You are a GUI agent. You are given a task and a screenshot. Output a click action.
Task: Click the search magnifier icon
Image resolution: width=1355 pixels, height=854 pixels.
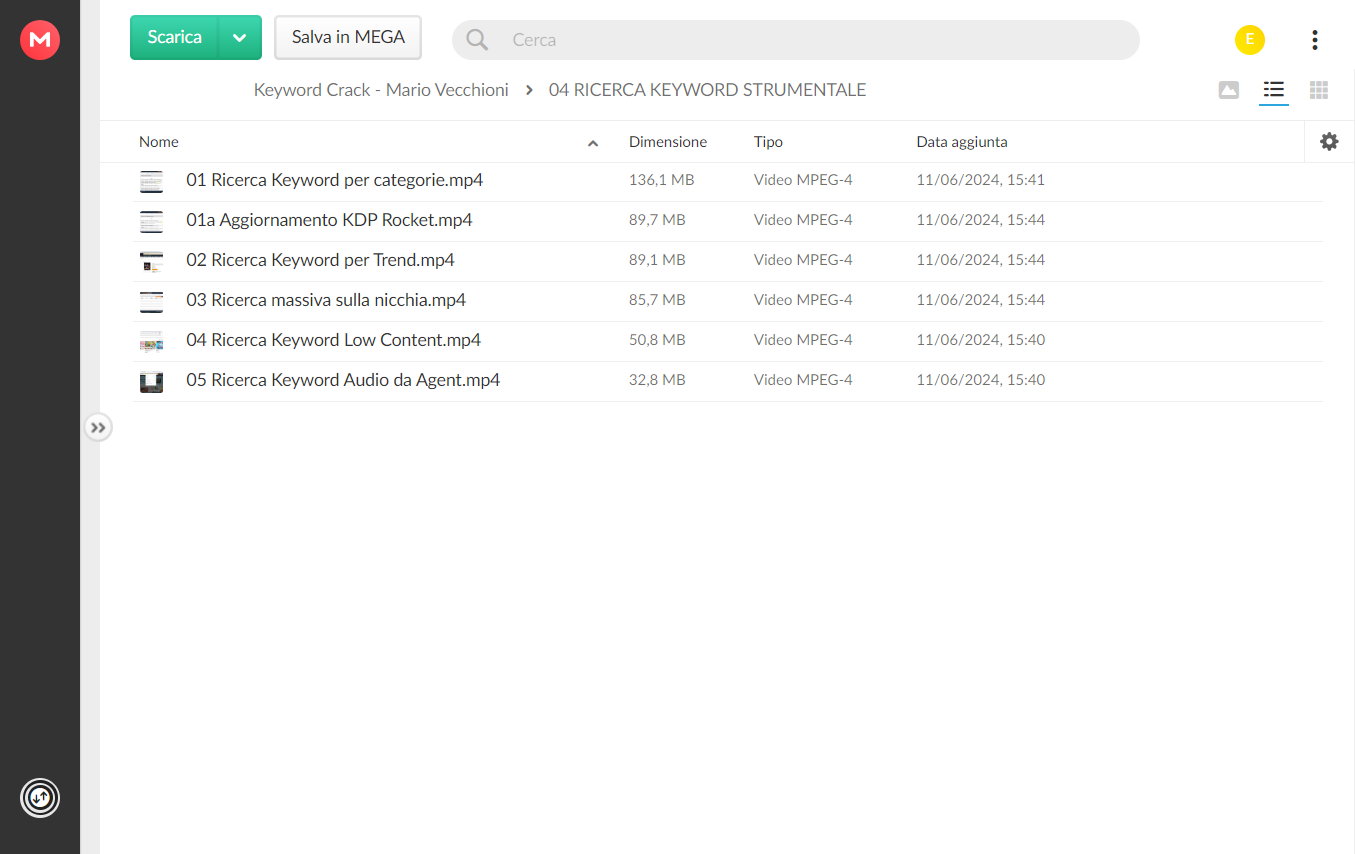(477, 40)
